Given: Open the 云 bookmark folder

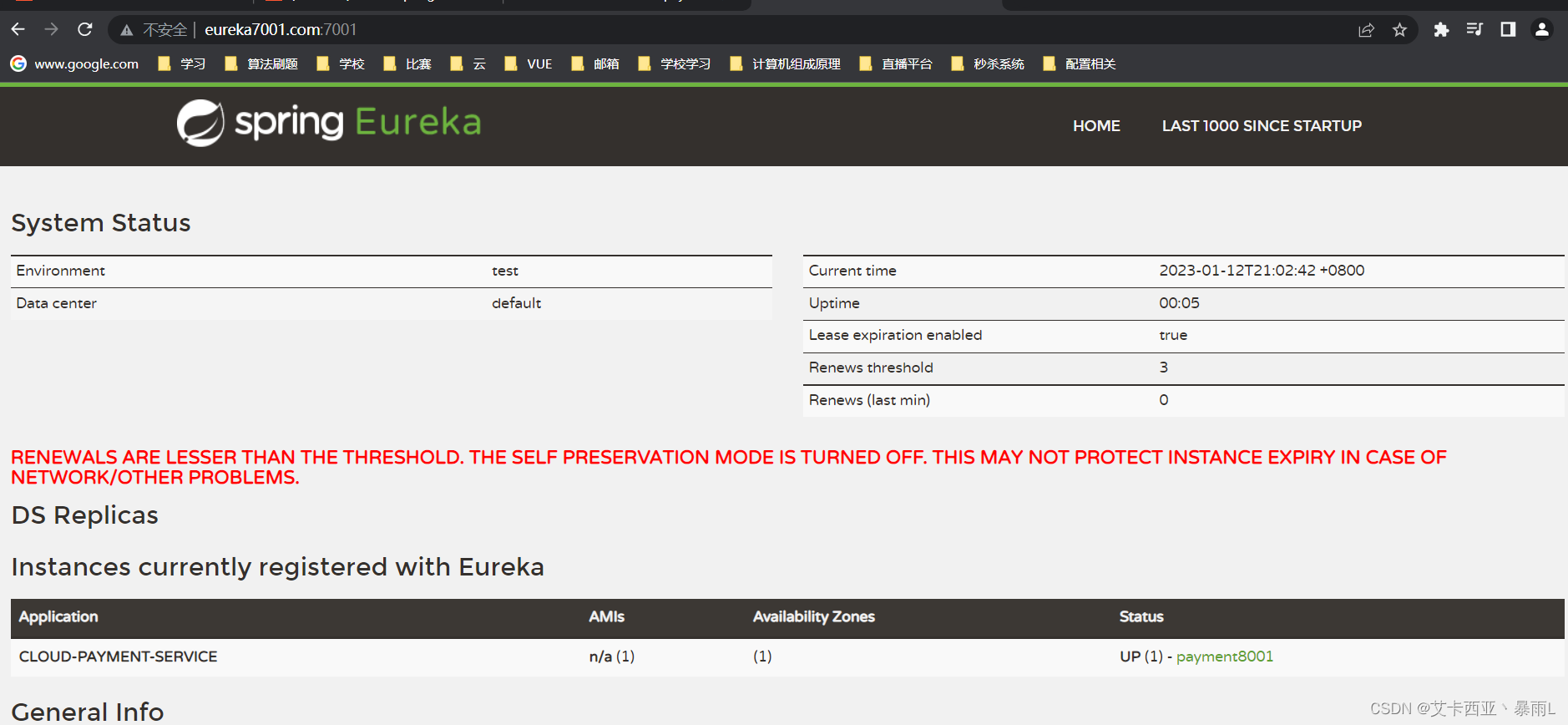Looking at the screenshot, I should (x=468, y=63).
